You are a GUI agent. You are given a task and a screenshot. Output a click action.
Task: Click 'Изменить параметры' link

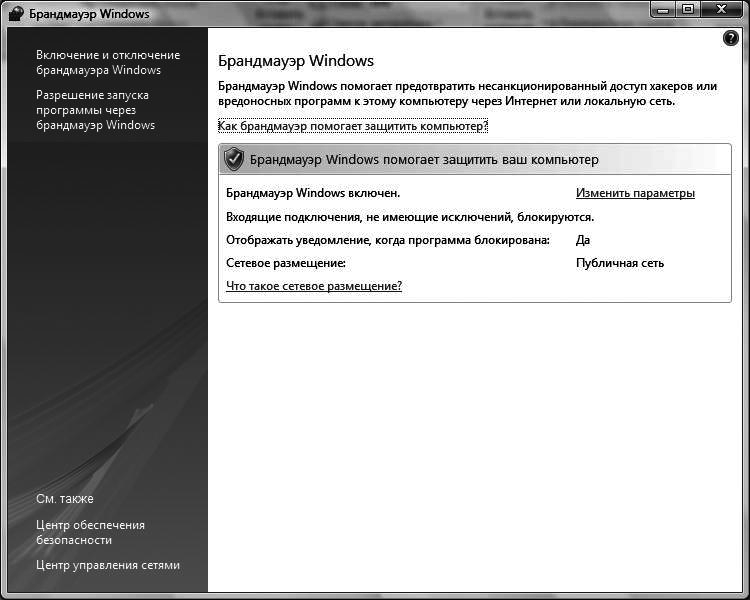[635, 193]
